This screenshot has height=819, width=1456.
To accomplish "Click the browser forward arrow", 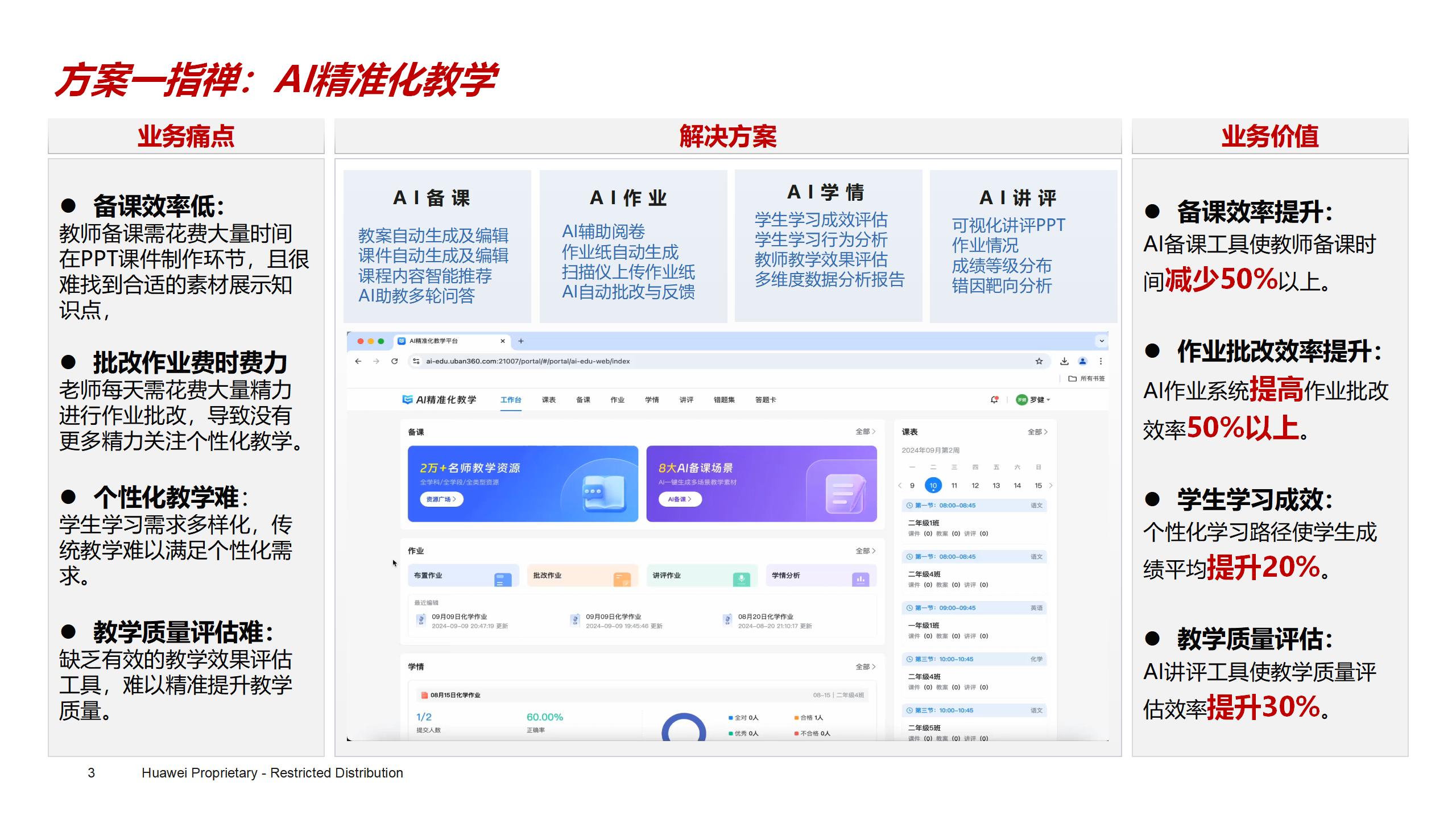I will pyautogui.click(x=376, y=361).
